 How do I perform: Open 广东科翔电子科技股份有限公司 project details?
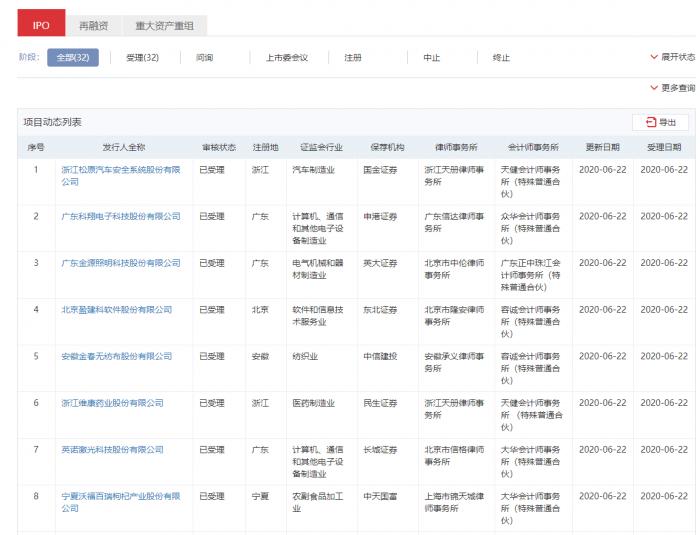(x=120, y=216)
